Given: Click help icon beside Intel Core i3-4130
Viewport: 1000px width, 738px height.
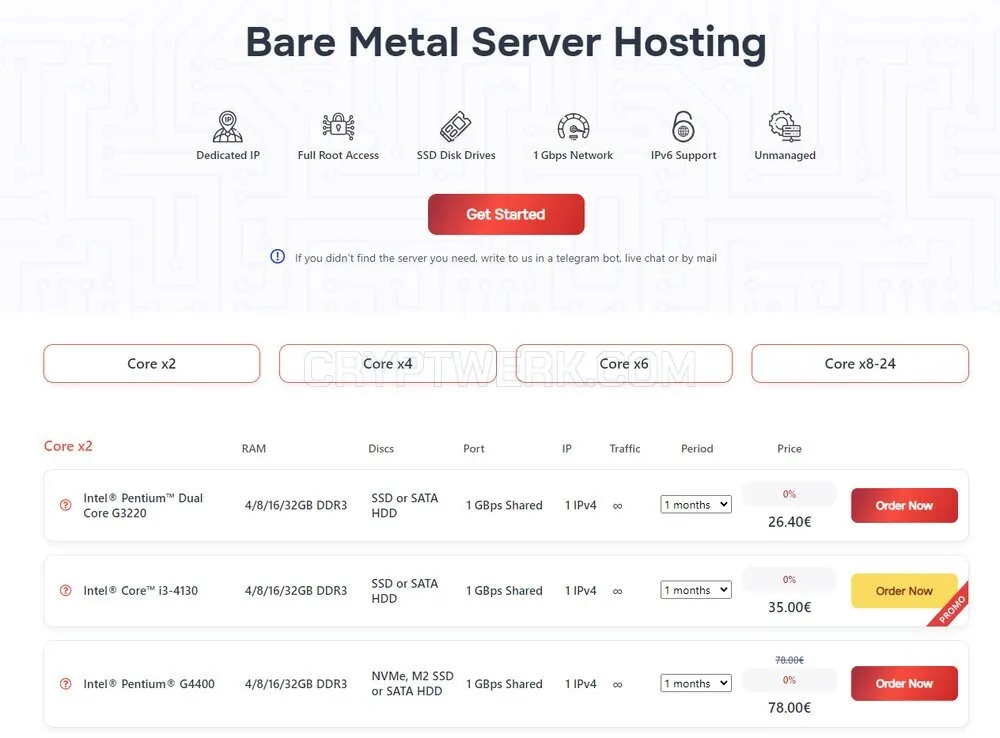Looking at the screenshot, I should coord(65,591).
